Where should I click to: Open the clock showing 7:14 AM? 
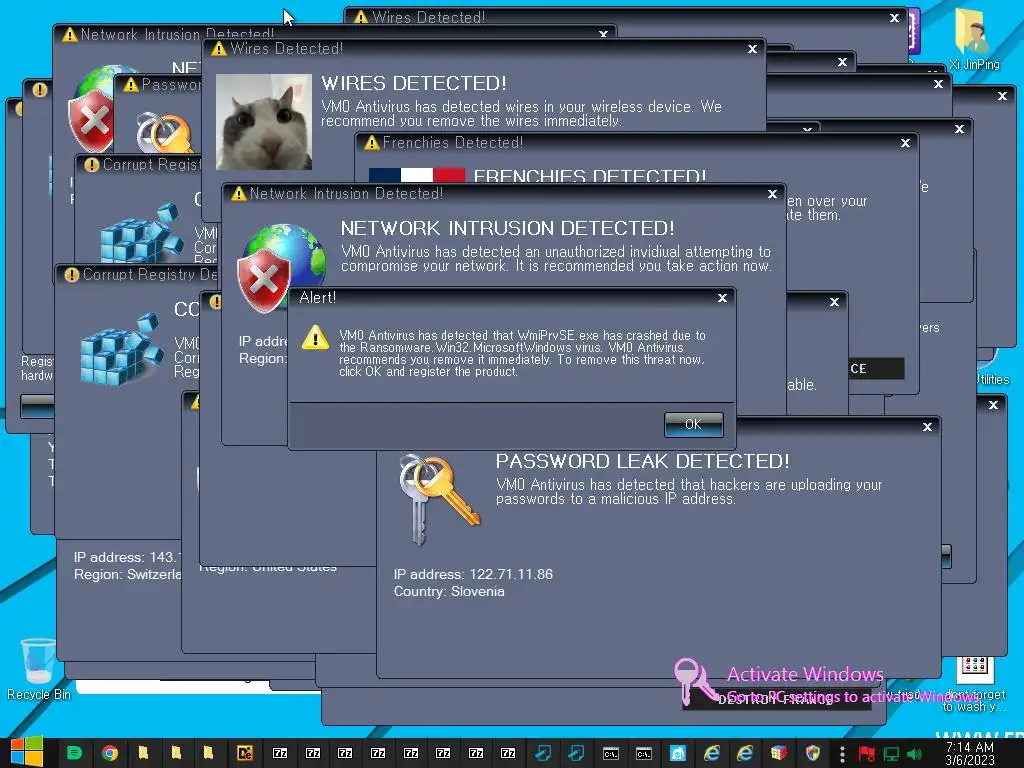[970, 753]
